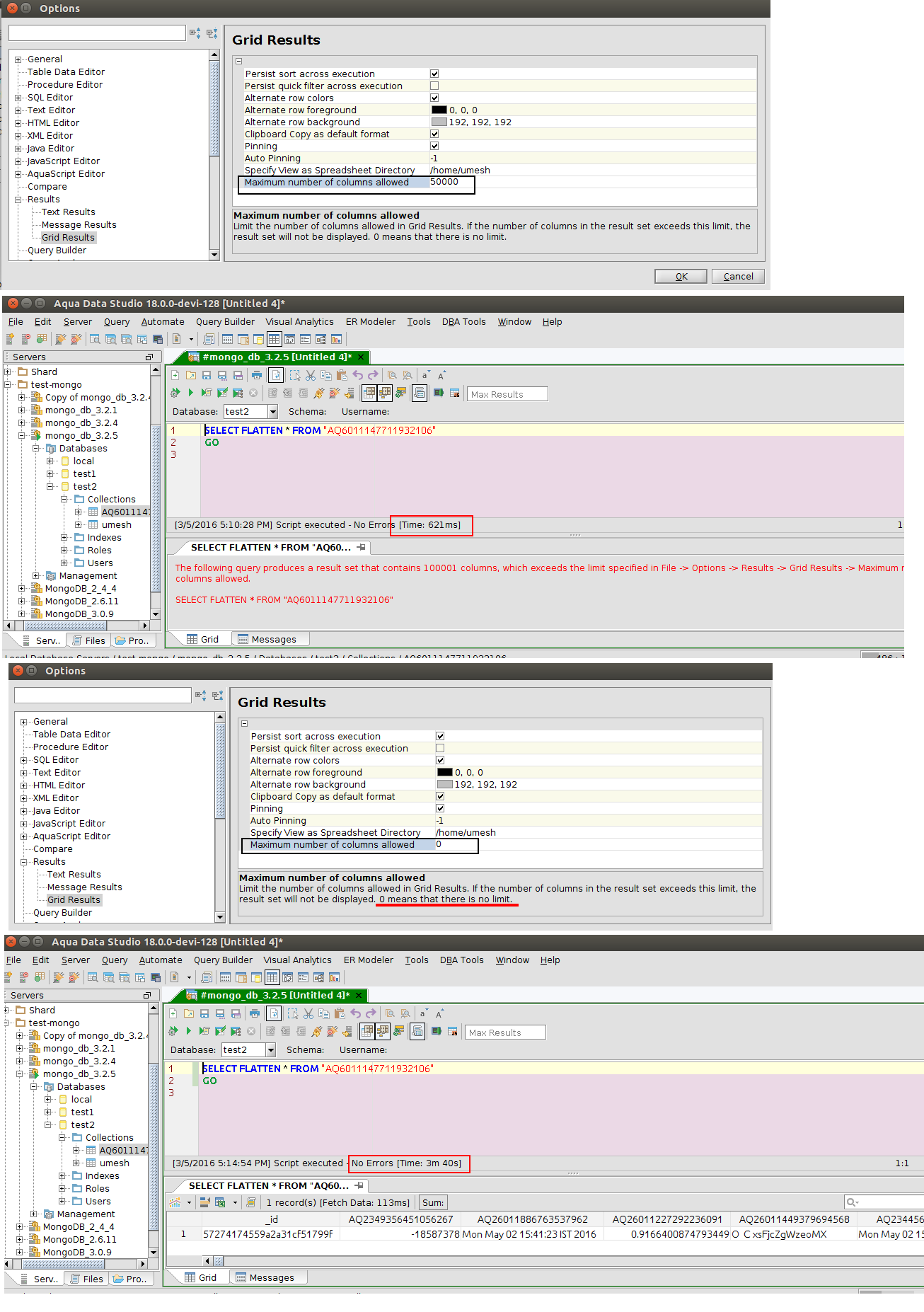Click purple Undo arrow in window showing column-limit error
The image size is (924, 1312).
[358, 375]
